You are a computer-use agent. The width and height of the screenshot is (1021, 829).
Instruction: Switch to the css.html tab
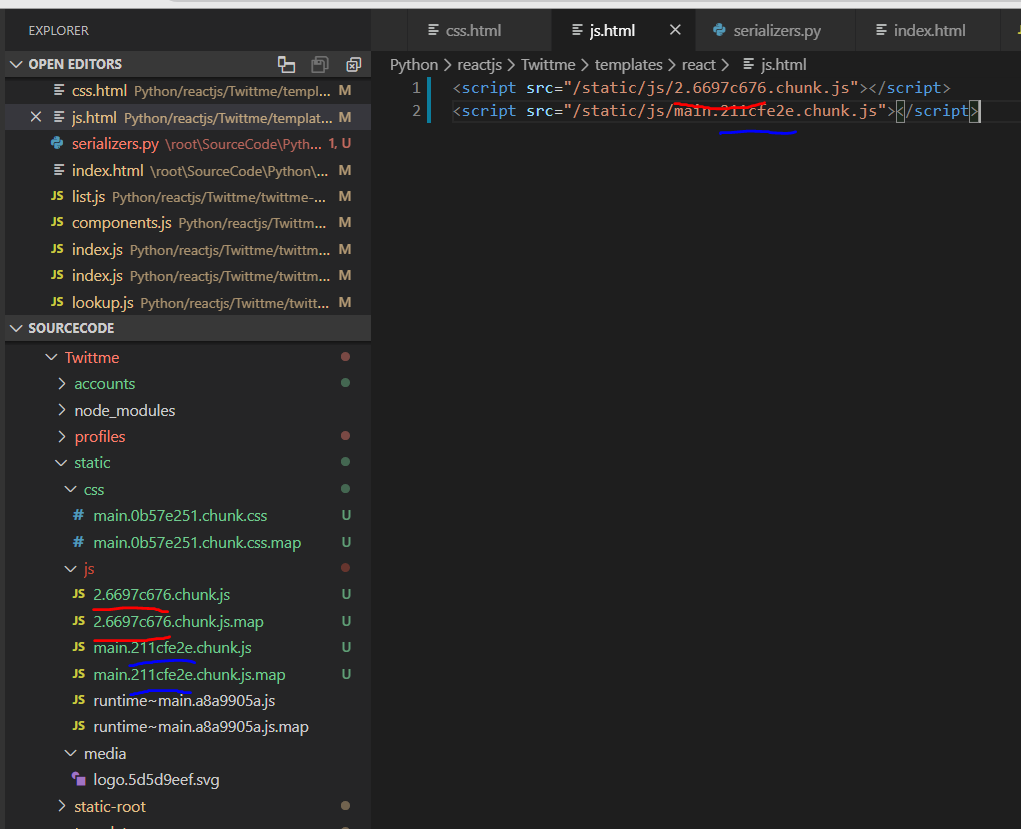pyautogui.click(x=473, y=30)
